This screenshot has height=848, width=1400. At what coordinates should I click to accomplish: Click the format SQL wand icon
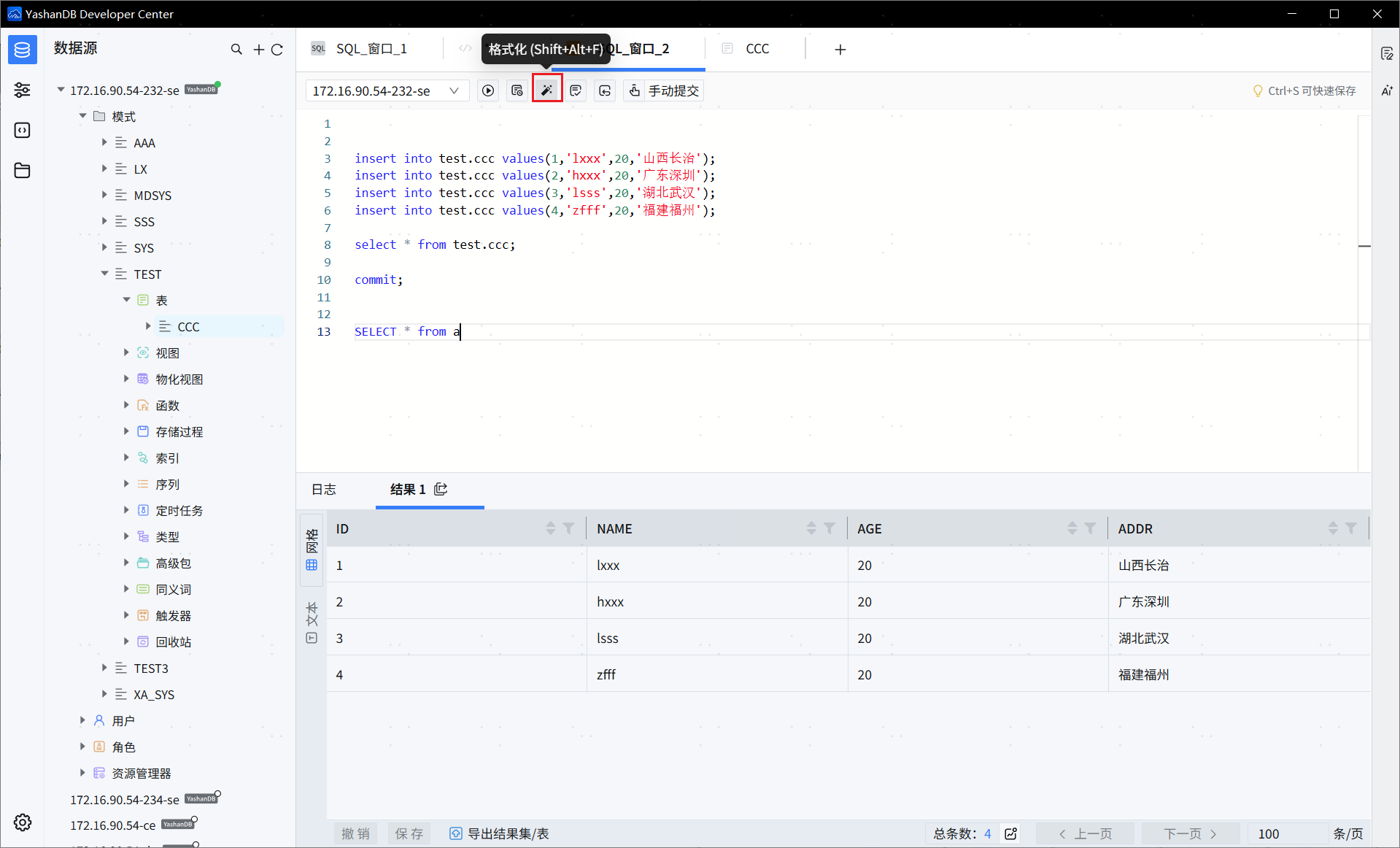point(546,90)
